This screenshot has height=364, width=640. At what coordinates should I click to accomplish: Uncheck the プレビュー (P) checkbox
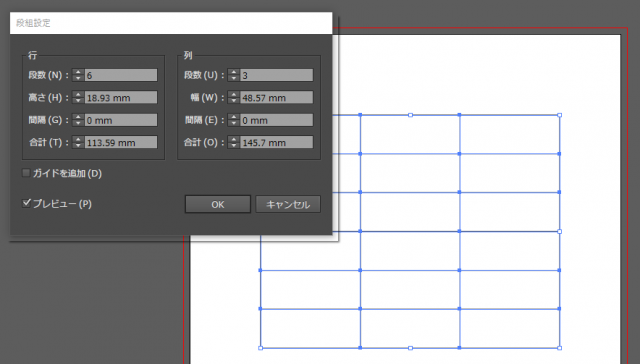click(26, 203)
